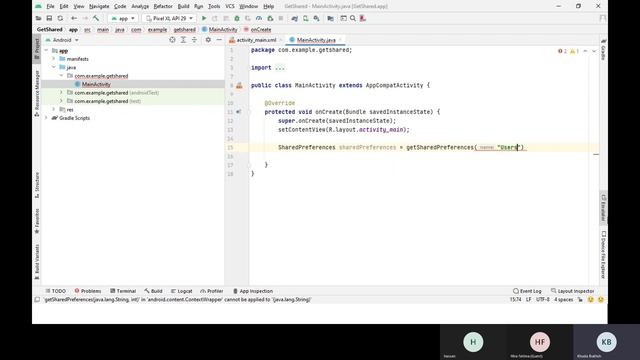Open the Build menu
Screen dimensions: 640x360
point(183,7)
